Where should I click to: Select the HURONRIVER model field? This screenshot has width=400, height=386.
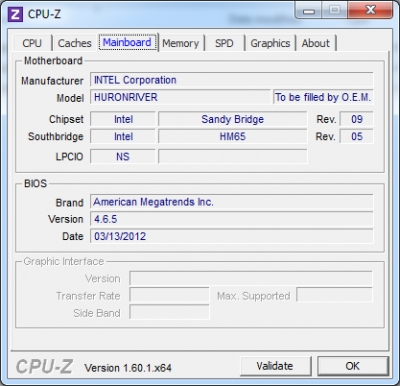[x=180, y=97]
